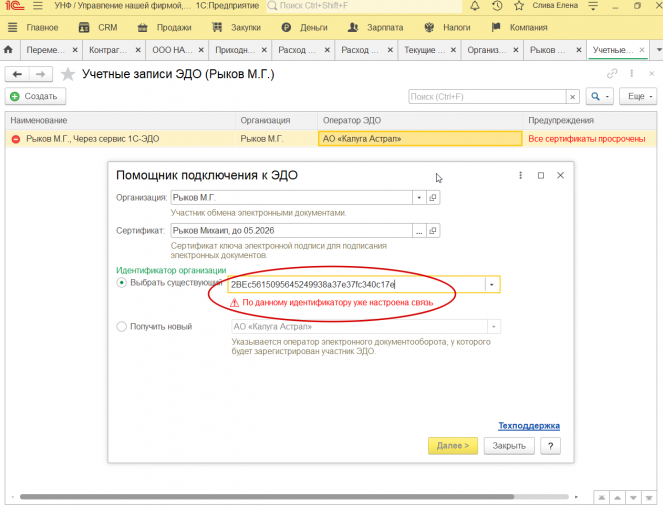Viewport: 663px width, 512px height.
Task: Open the Закупки section
Action: pos(246,27)
